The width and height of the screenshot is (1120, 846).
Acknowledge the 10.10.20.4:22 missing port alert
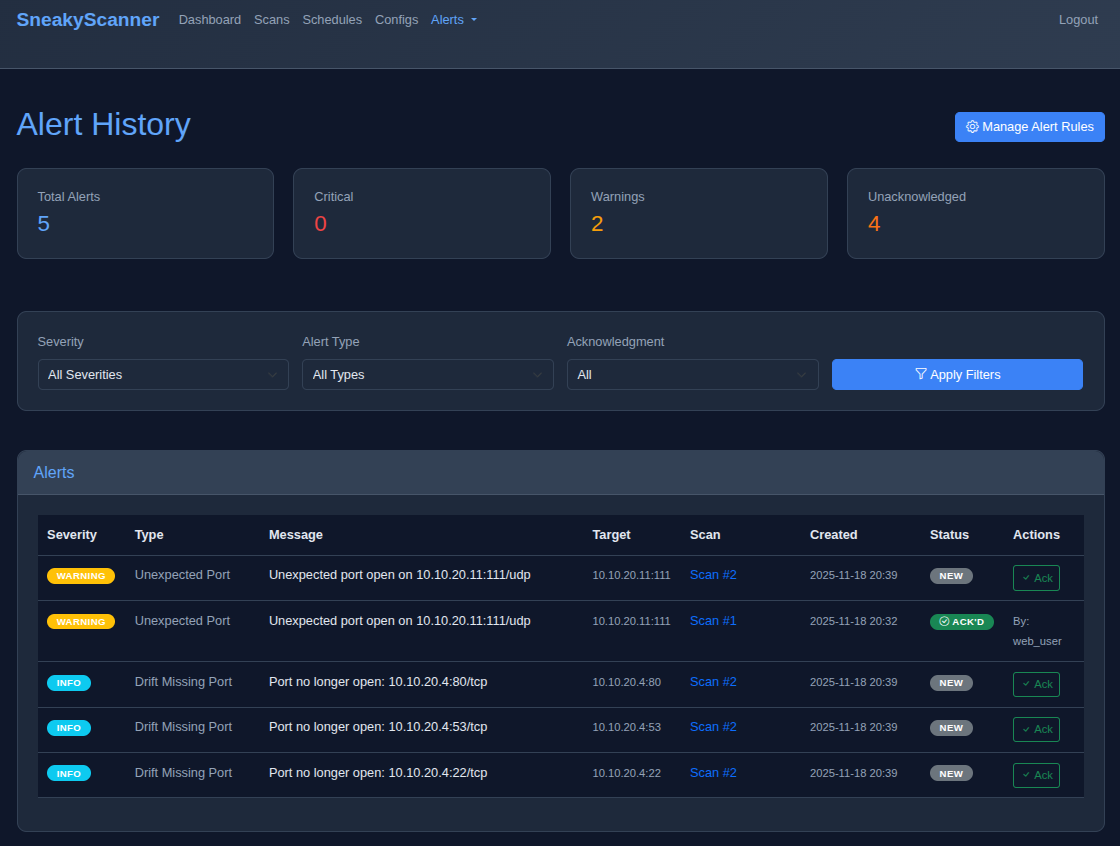click(1036, 775)
